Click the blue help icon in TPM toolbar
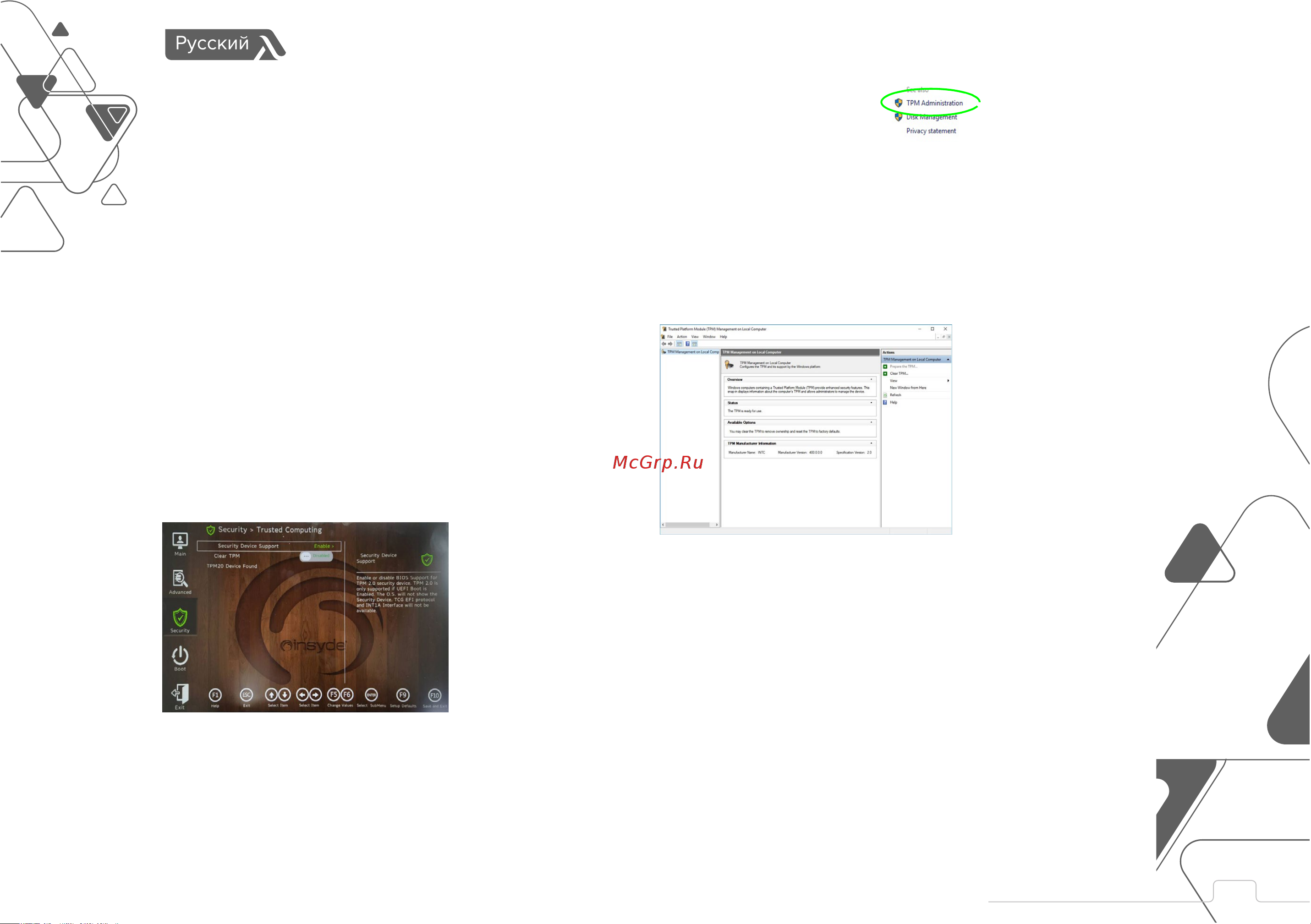 687,344
